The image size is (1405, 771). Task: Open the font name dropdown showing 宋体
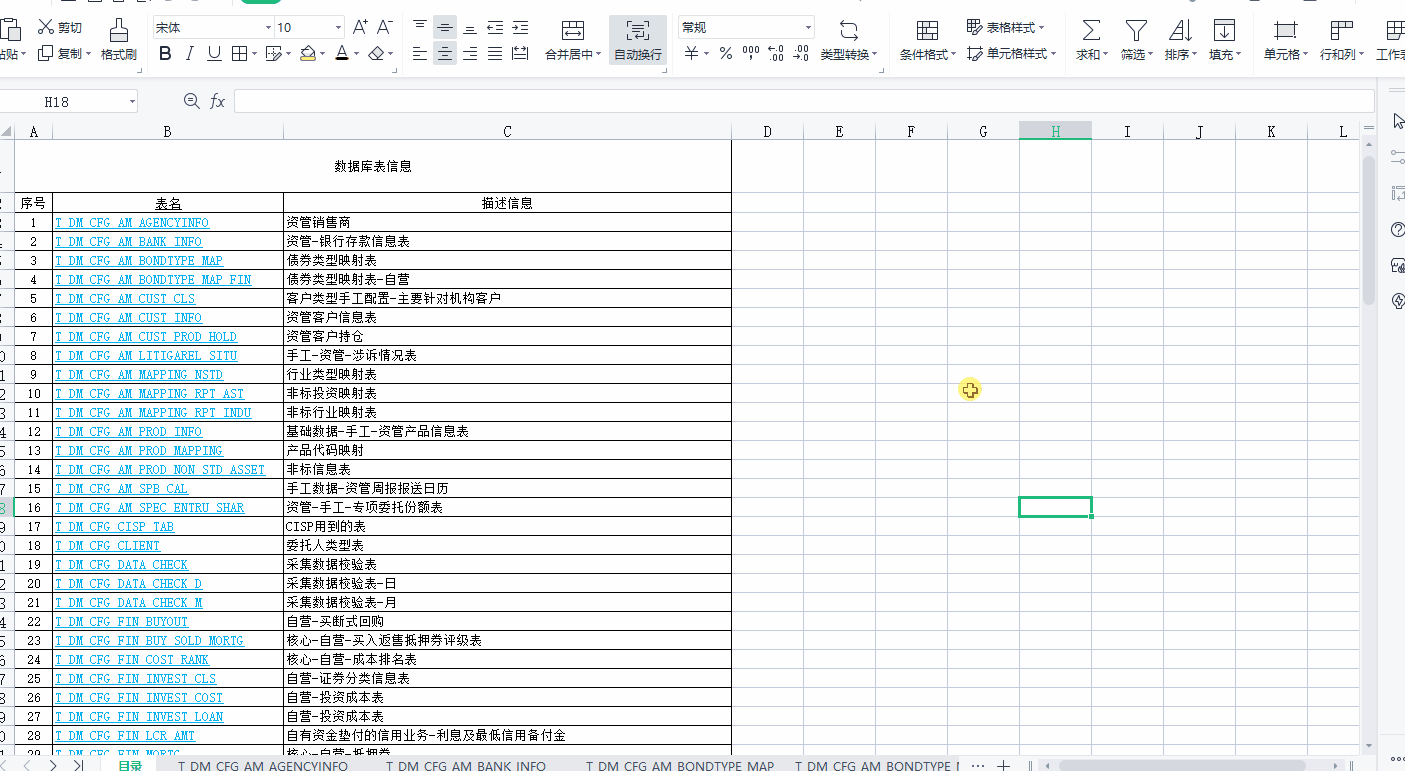click(213, 27)
